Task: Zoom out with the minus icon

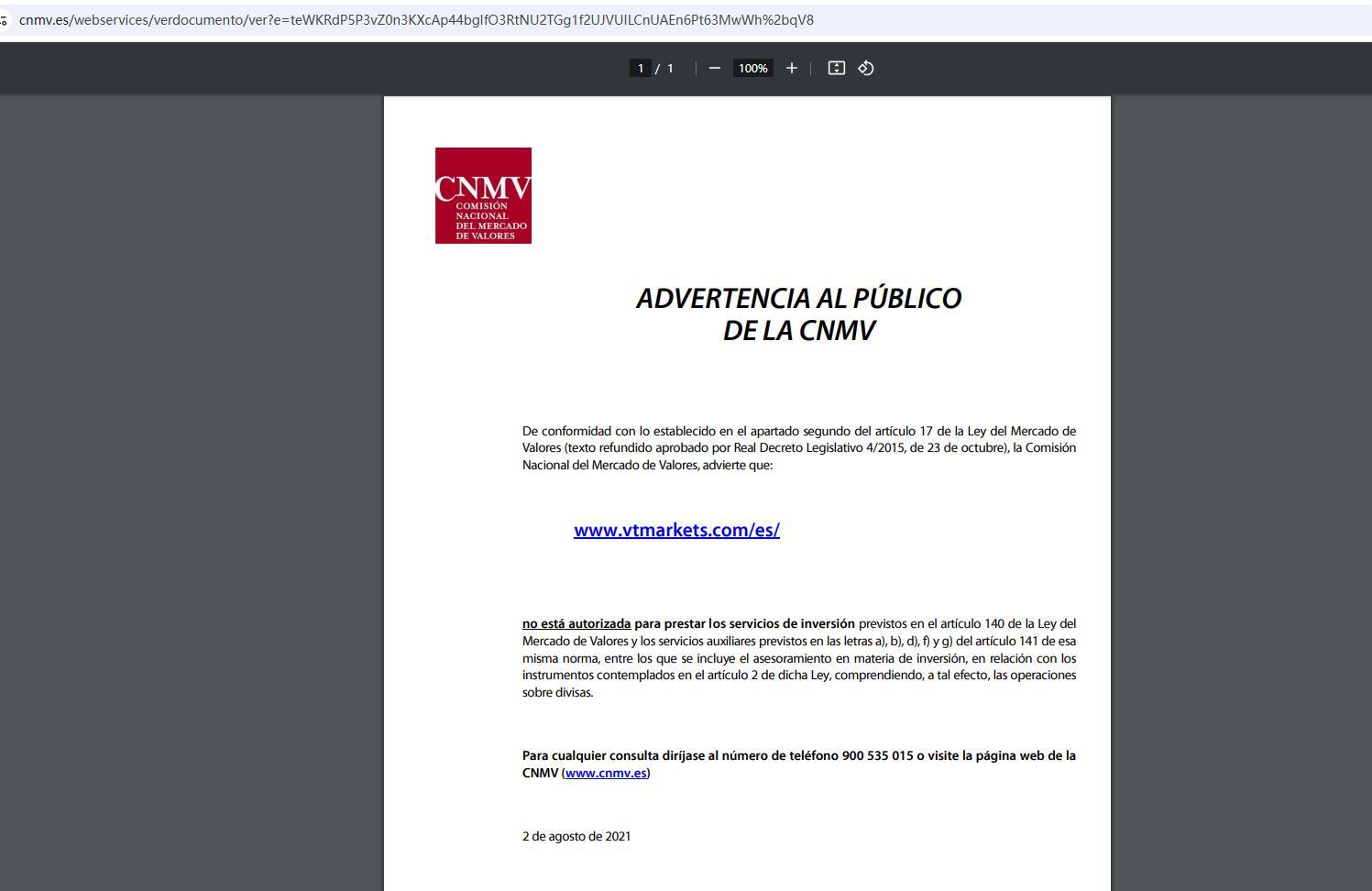Action: coord(715,68)
